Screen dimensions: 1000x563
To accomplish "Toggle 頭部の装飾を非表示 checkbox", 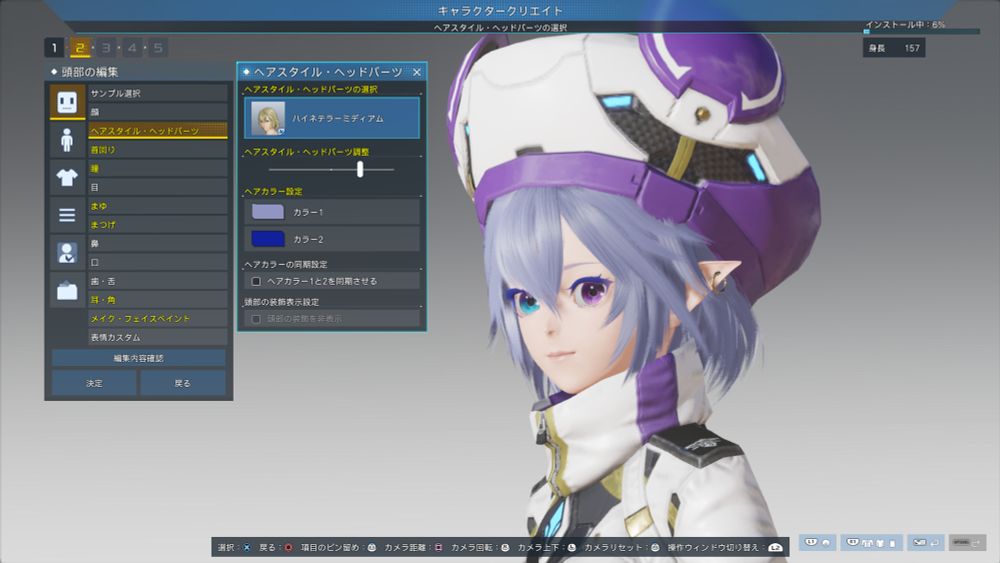I will [x=256, y=319].
